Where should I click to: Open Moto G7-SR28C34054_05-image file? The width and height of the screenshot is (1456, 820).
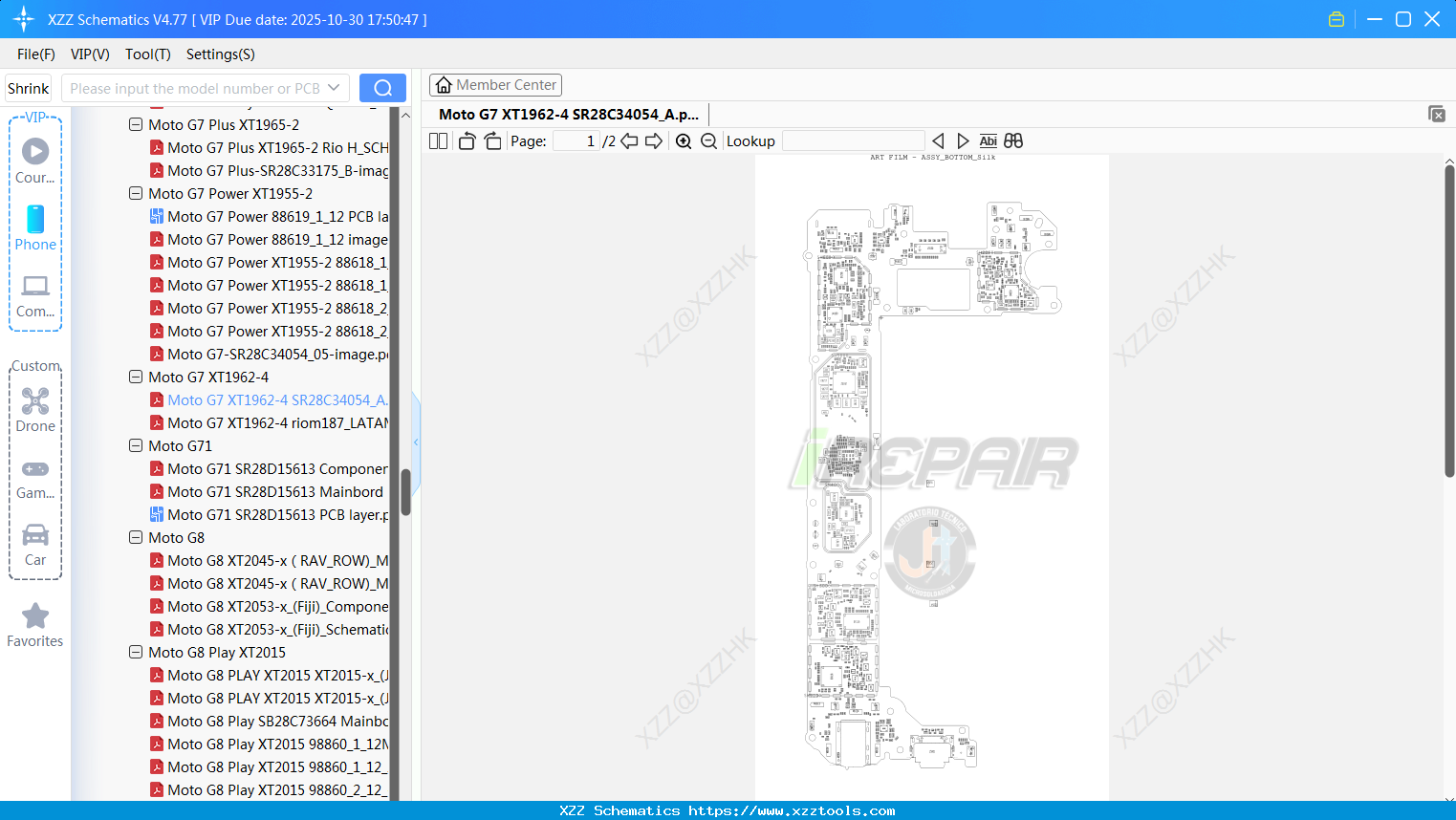[x=269, y=355]
